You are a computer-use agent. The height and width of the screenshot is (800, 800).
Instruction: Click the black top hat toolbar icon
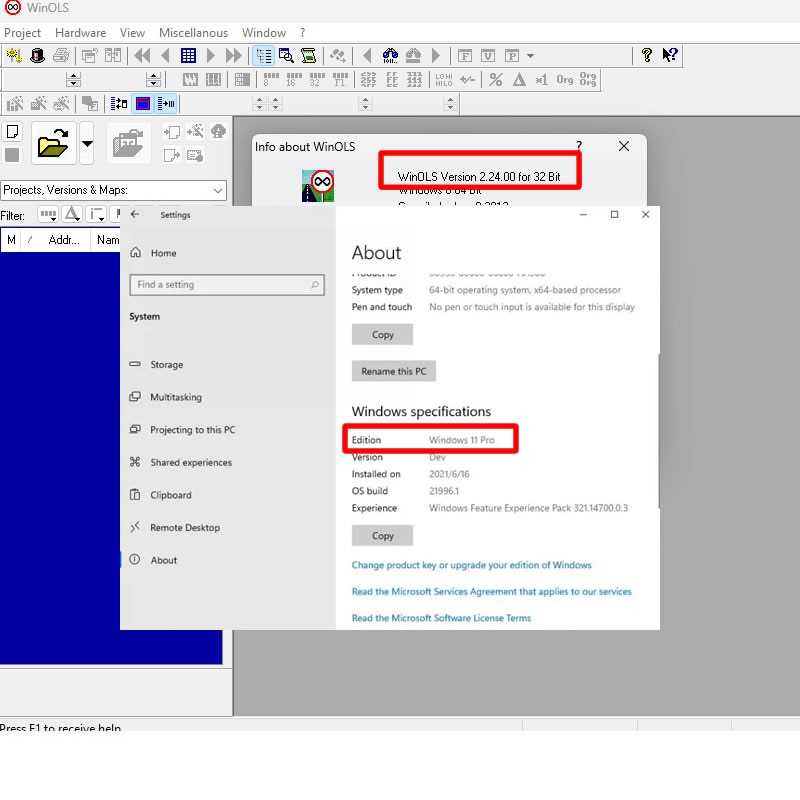coord(37,55)
